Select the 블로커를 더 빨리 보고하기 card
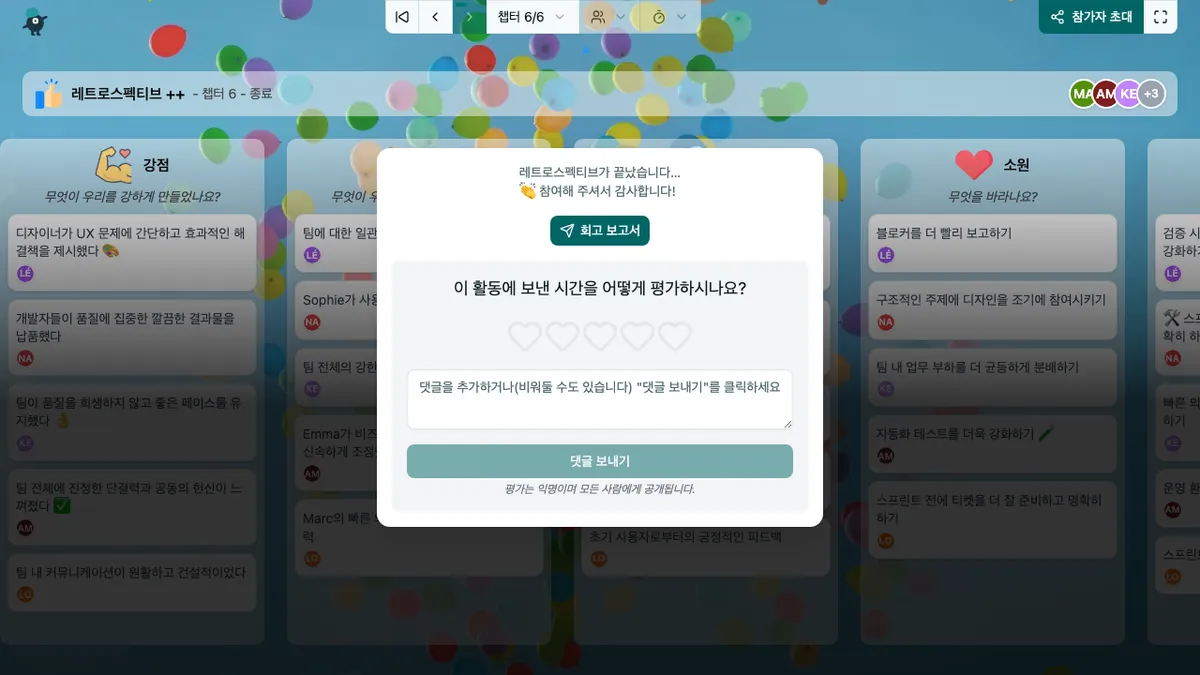 point(992,243)
